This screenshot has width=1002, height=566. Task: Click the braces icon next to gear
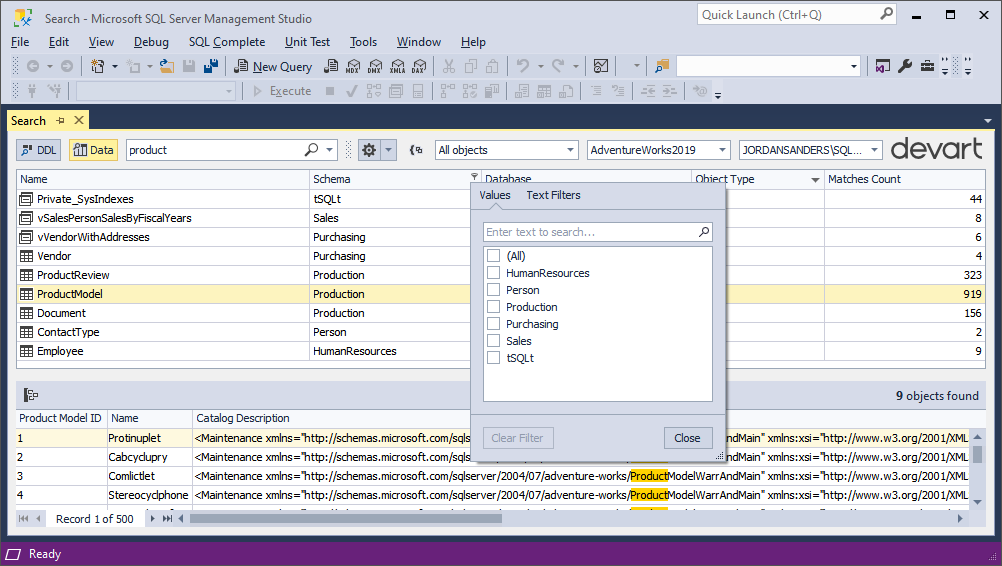point(416,150)
